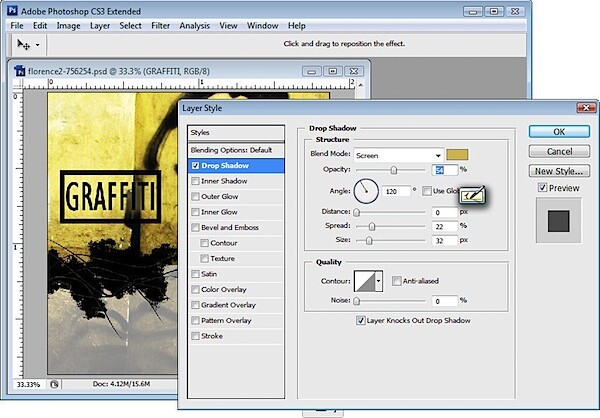The image size is (600, 418).
Task: Uncheck the Drop Shadow checkbox
Action: tap(196, 165)
